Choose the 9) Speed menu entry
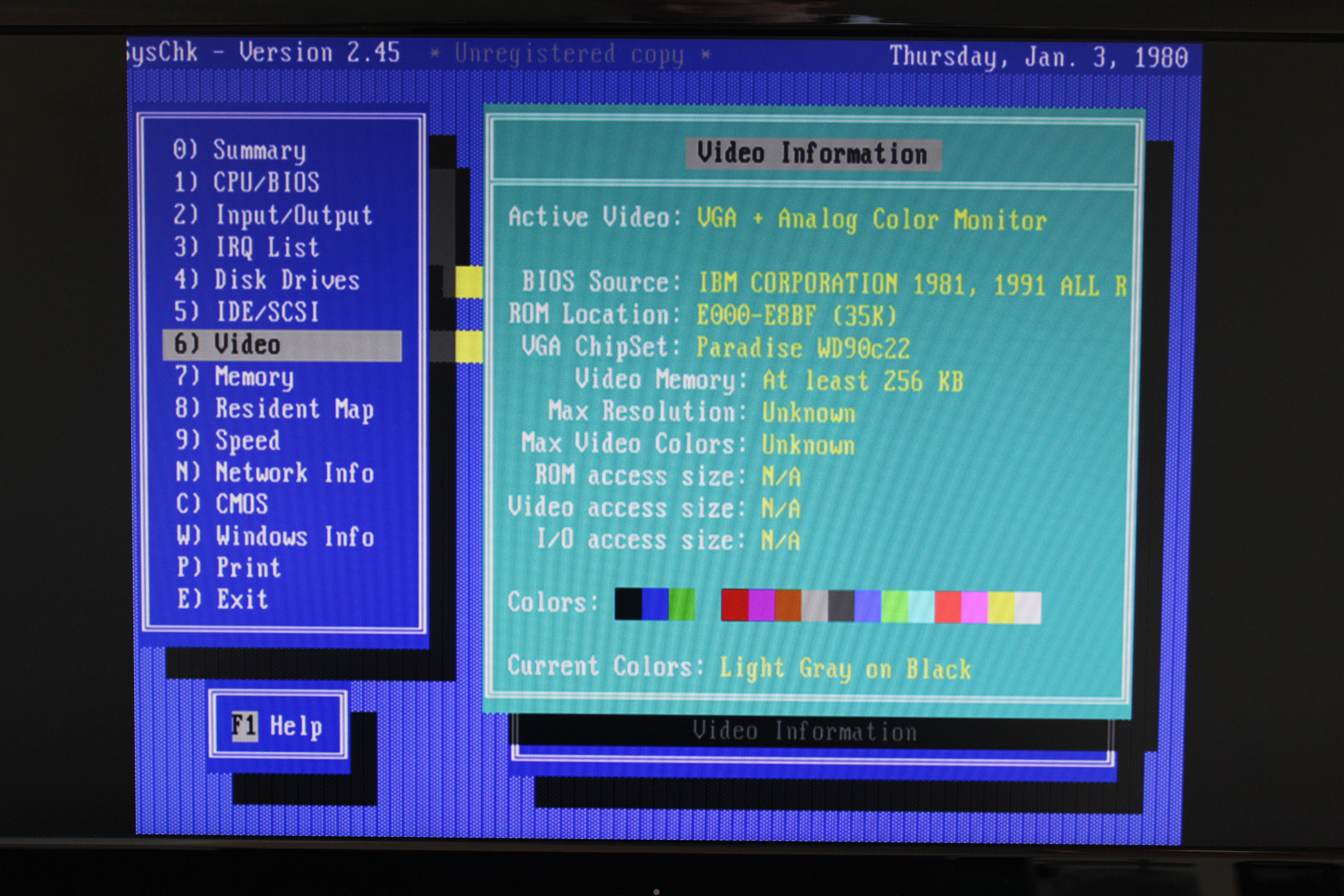The height and width of the screenshot is (896, 1344). click(x=227, y=441)
